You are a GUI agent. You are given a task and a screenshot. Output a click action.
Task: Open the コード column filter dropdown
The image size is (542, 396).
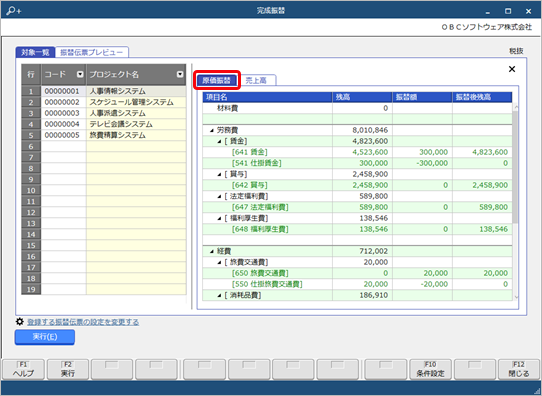80,74
